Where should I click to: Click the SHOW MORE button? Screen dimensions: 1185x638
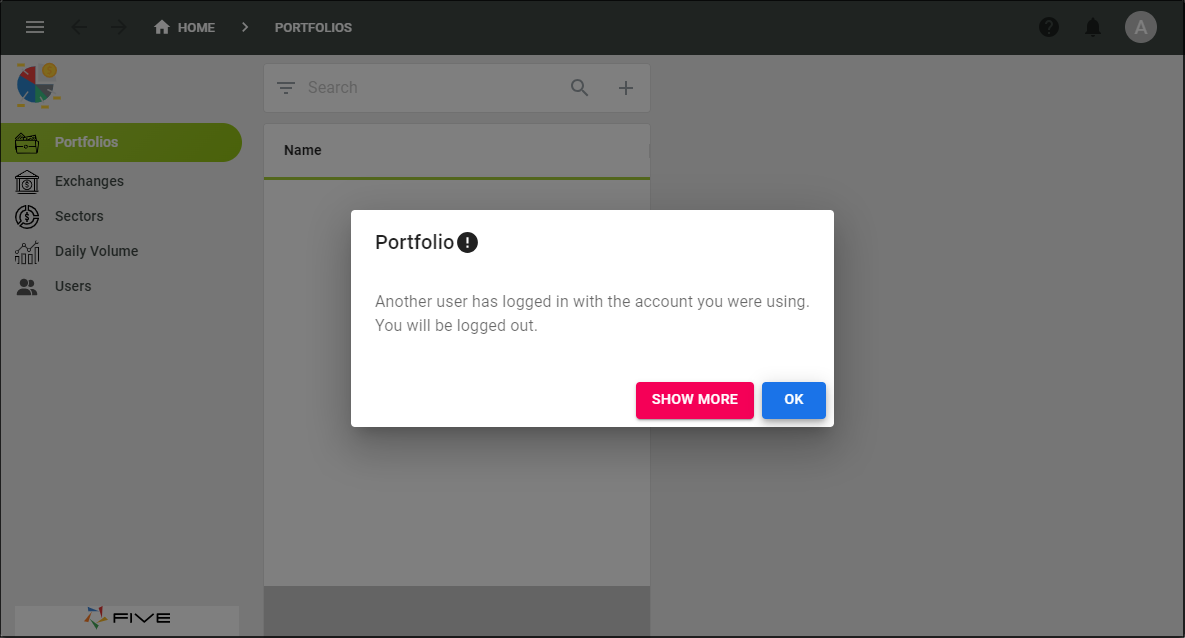[695, 400]
